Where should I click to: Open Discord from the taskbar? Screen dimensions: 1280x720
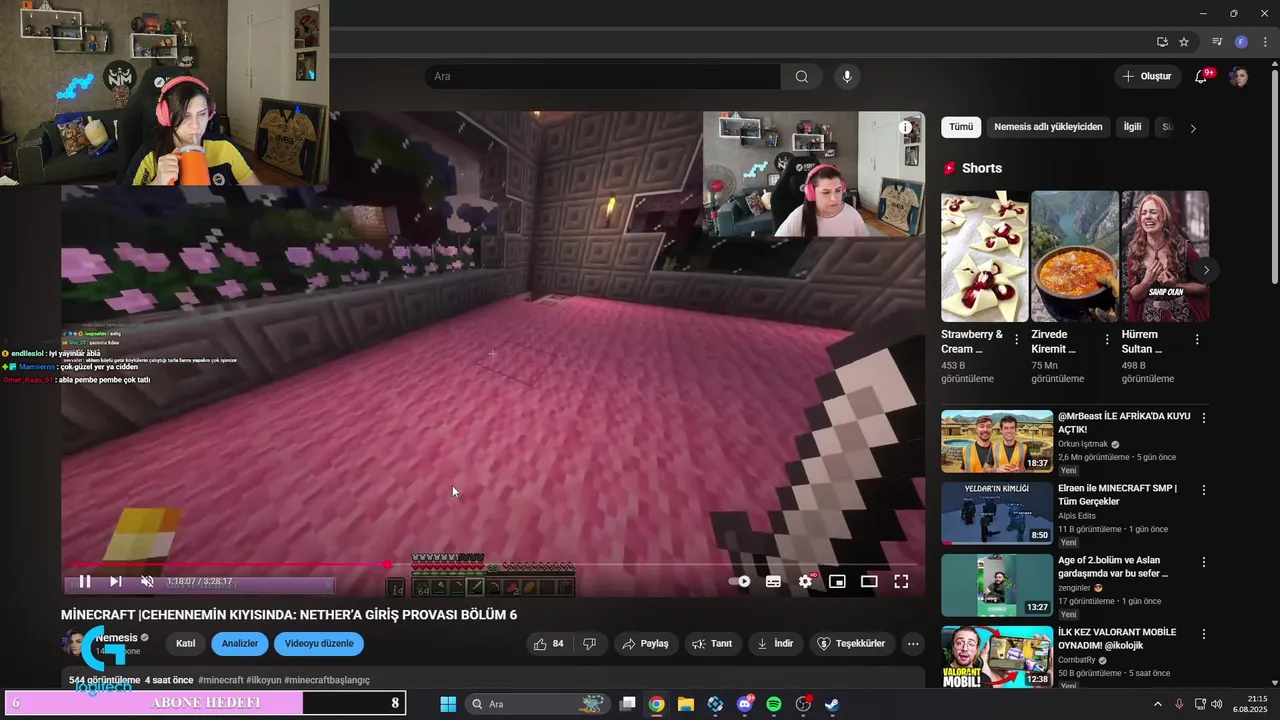(745, 704)
